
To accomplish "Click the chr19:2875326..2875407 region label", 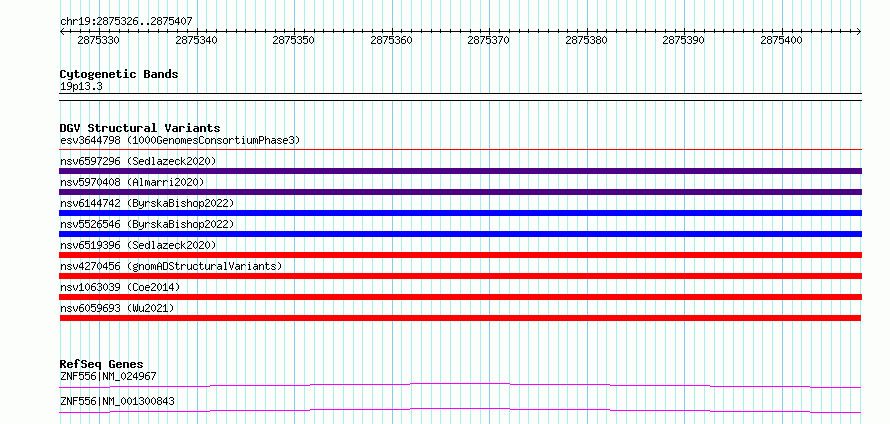I will pos(126,21).
